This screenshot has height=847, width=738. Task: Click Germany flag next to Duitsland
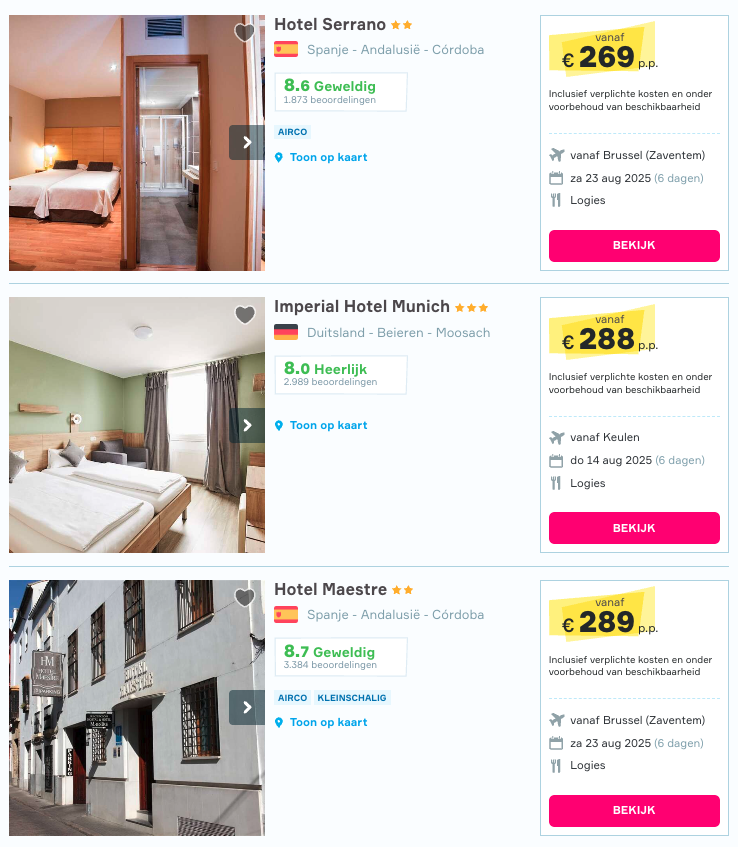(286, 332)
